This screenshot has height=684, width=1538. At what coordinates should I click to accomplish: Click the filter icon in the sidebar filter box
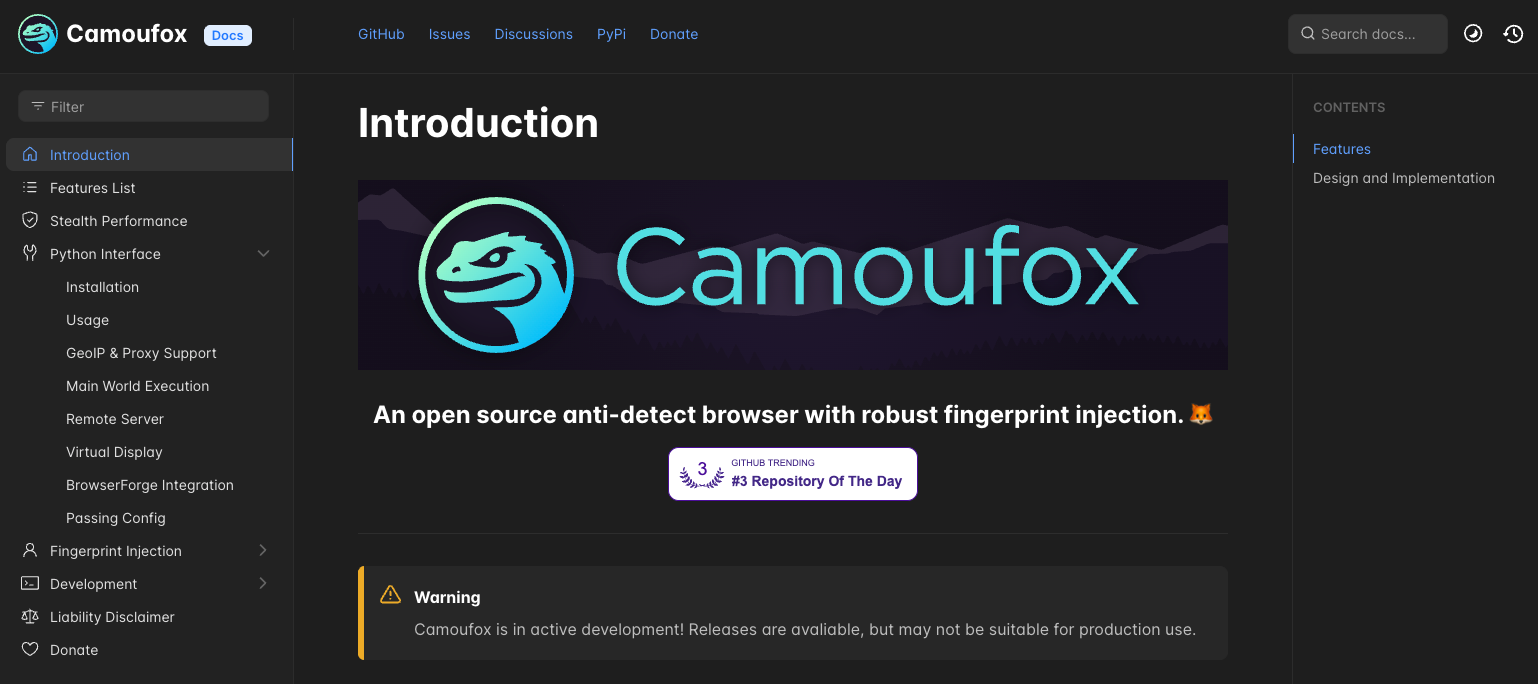tap(37, 106)
